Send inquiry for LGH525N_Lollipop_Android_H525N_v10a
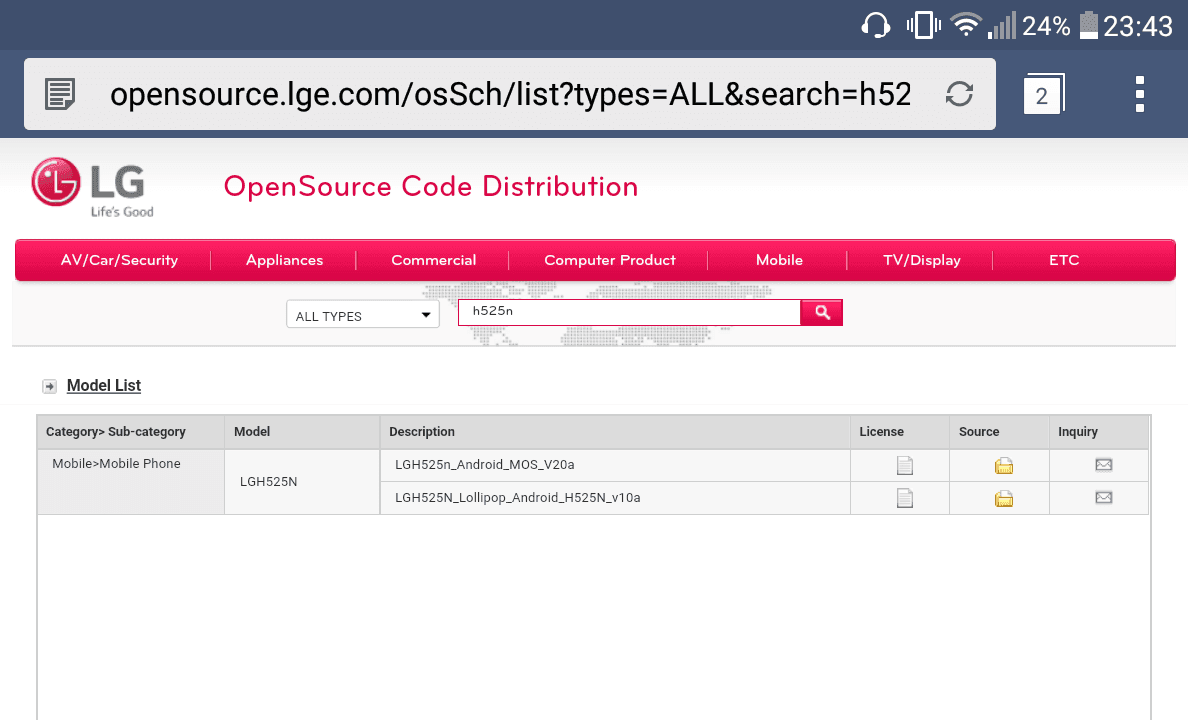This screenshot has width=1188, height=720. pyautogui.click(x=1104, y=497)
